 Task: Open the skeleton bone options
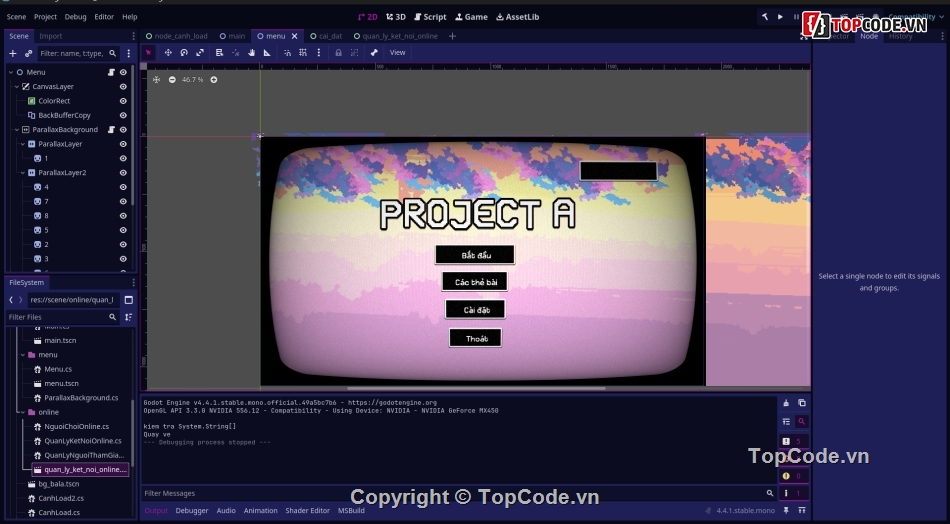(x=374, y=53)
